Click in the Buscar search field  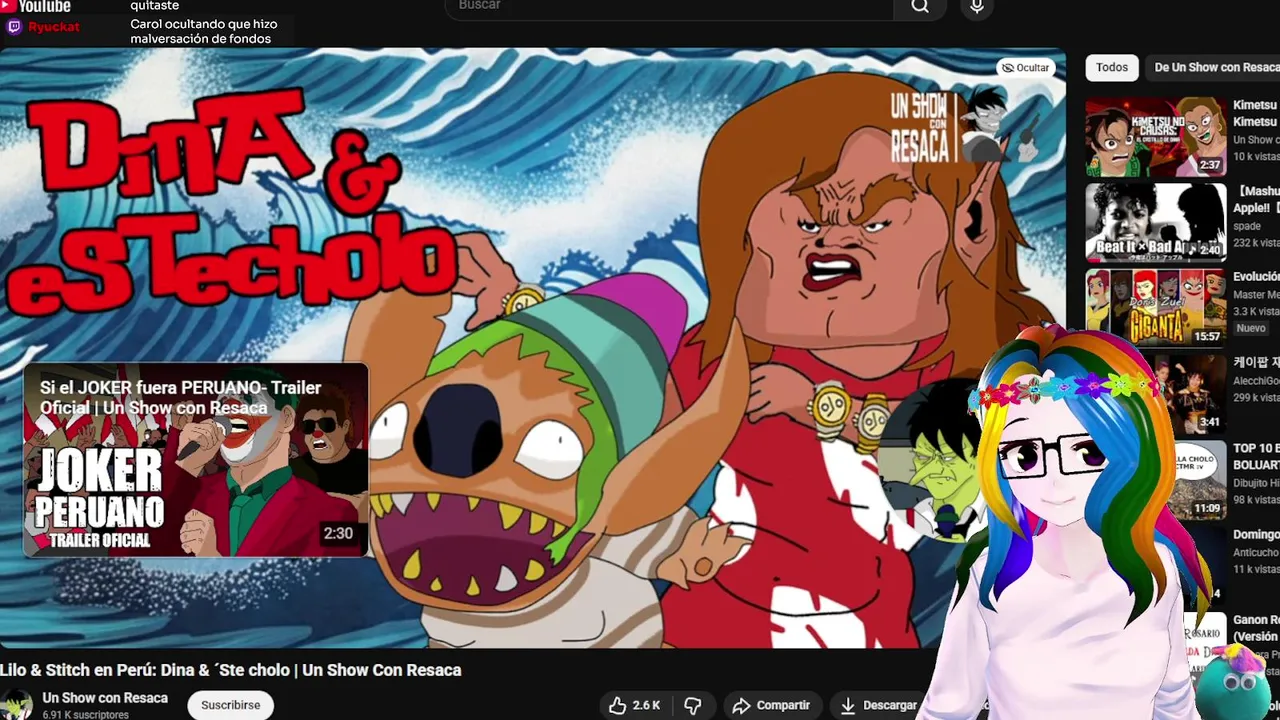pyautogui.click(x=669, y=7)
